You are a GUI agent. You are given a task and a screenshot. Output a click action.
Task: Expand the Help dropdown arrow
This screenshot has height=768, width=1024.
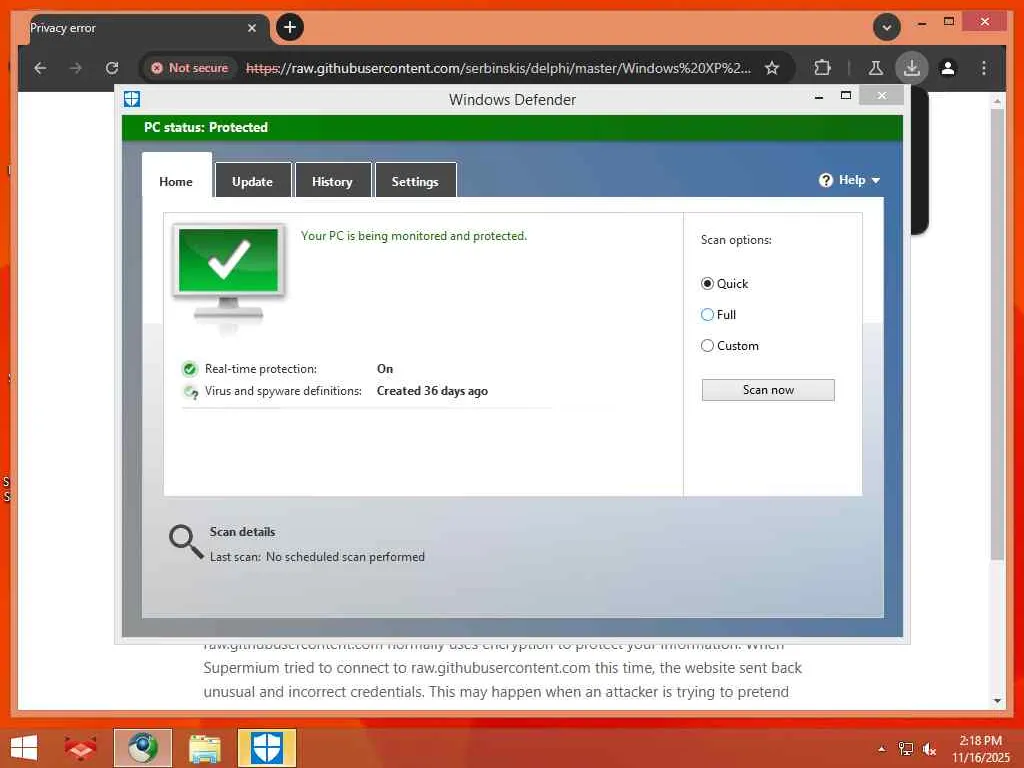click(x=876, y=180)
